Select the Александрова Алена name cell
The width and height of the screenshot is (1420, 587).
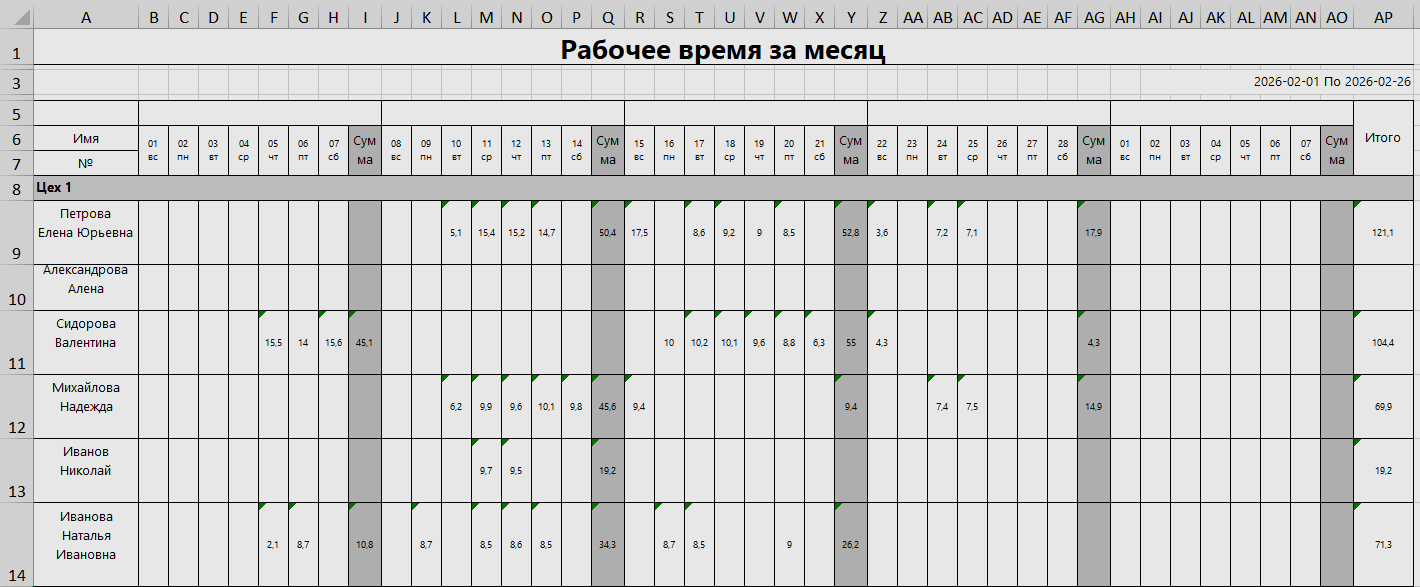[86, 280]
